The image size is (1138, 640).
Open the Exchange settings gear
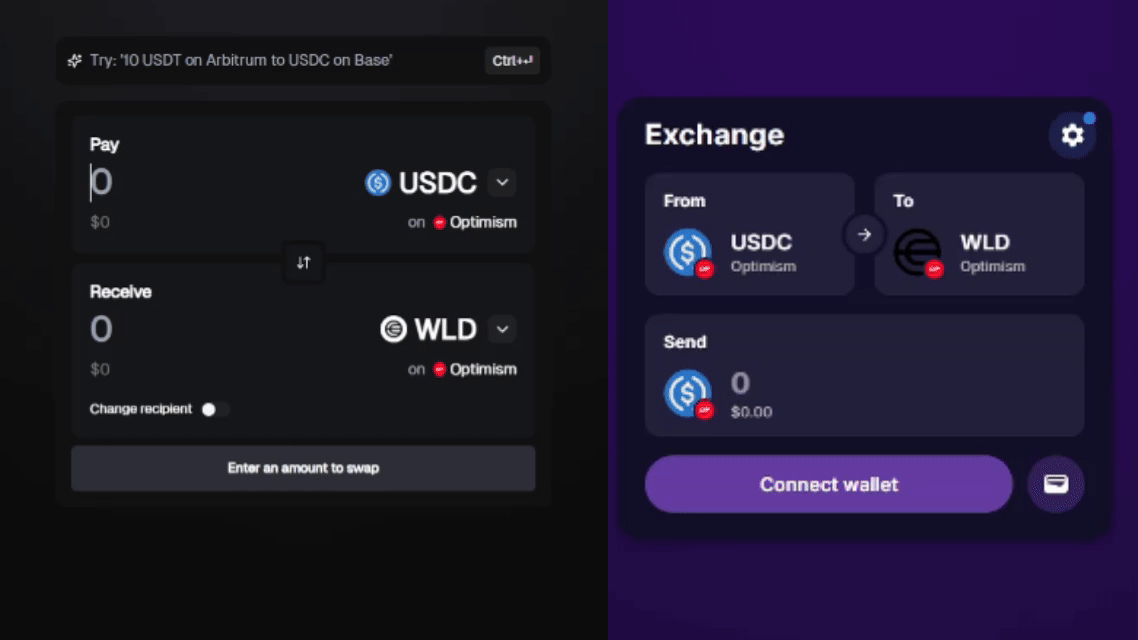1072,135
